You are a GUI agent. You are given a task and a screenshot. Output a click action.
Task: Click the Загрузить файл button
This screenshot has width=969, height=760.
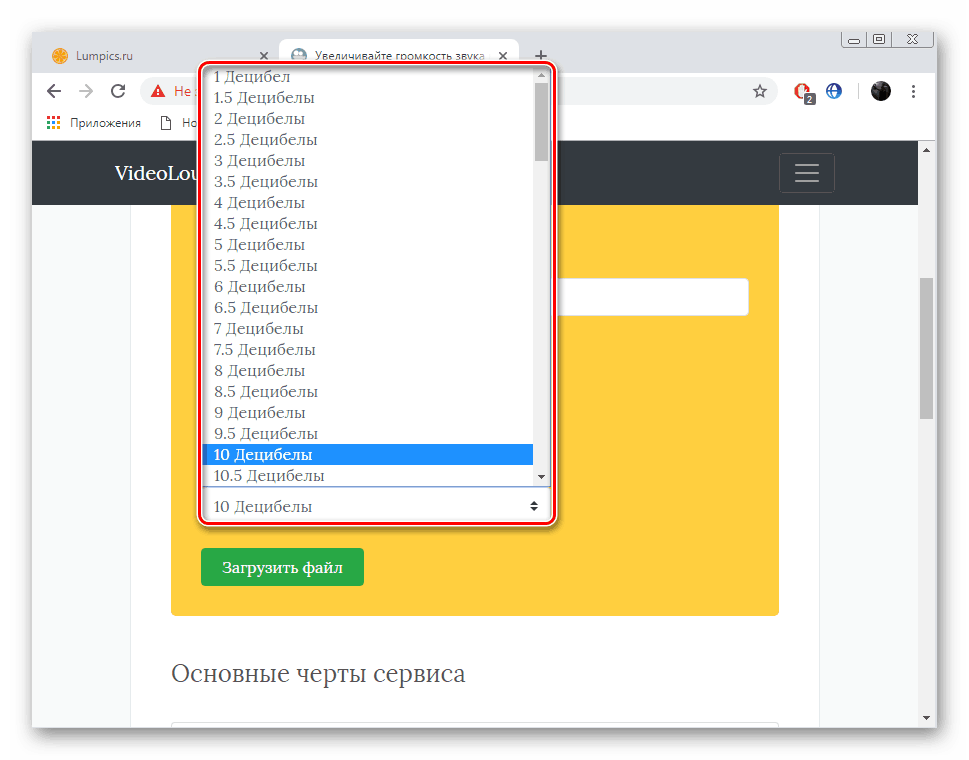point(282,567)
